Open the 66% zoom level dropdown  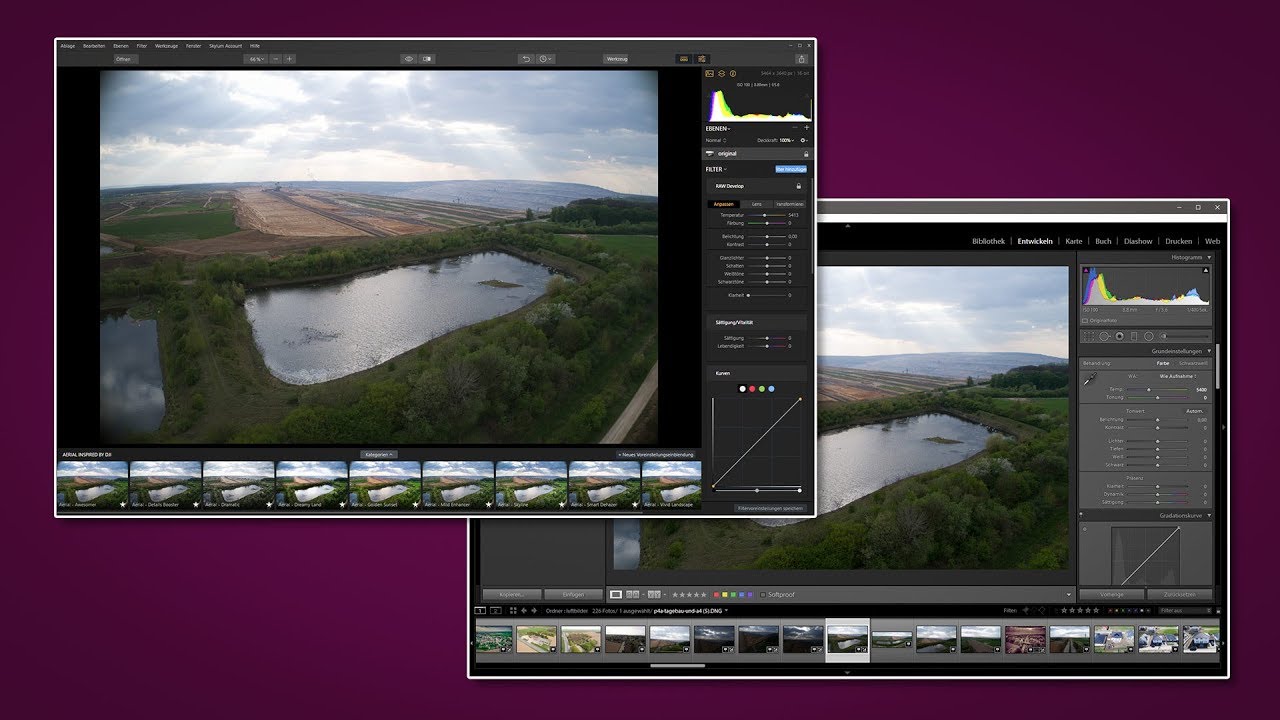pos(258,59)
